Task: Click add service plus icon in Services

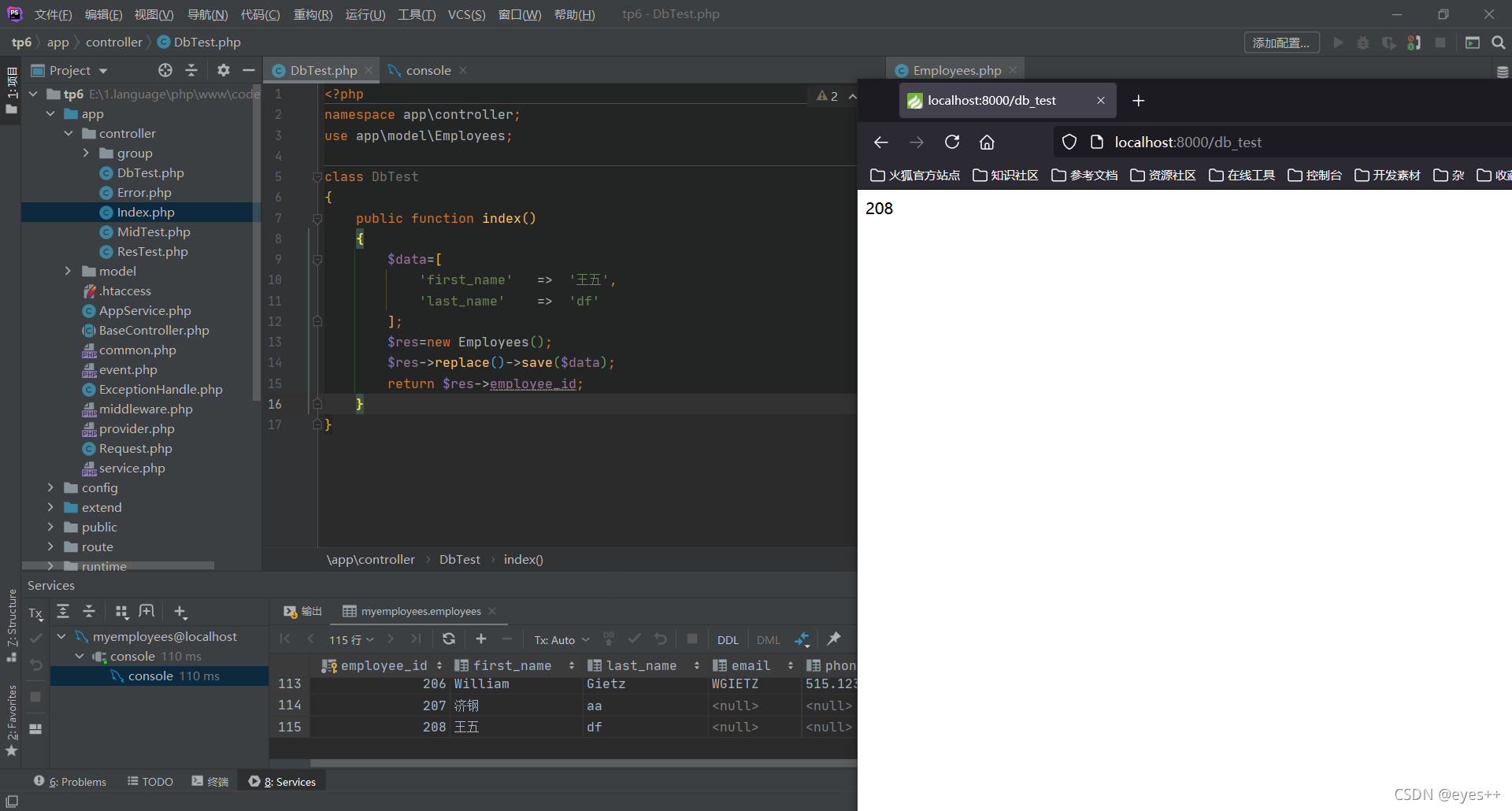Action: (x=180, y=612)
